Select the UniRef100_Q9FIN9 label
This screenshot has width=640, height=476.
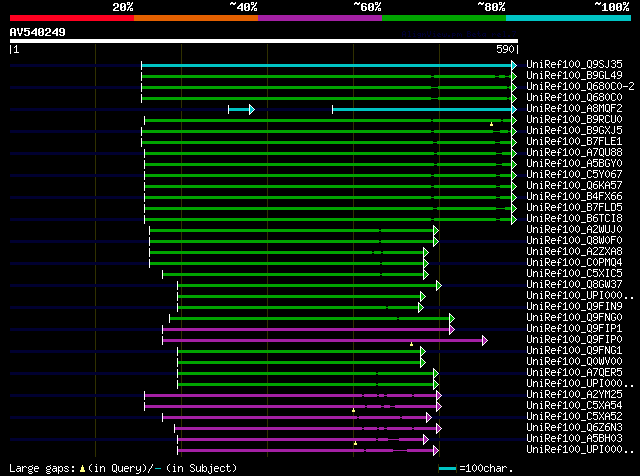(x=574, y=307)
